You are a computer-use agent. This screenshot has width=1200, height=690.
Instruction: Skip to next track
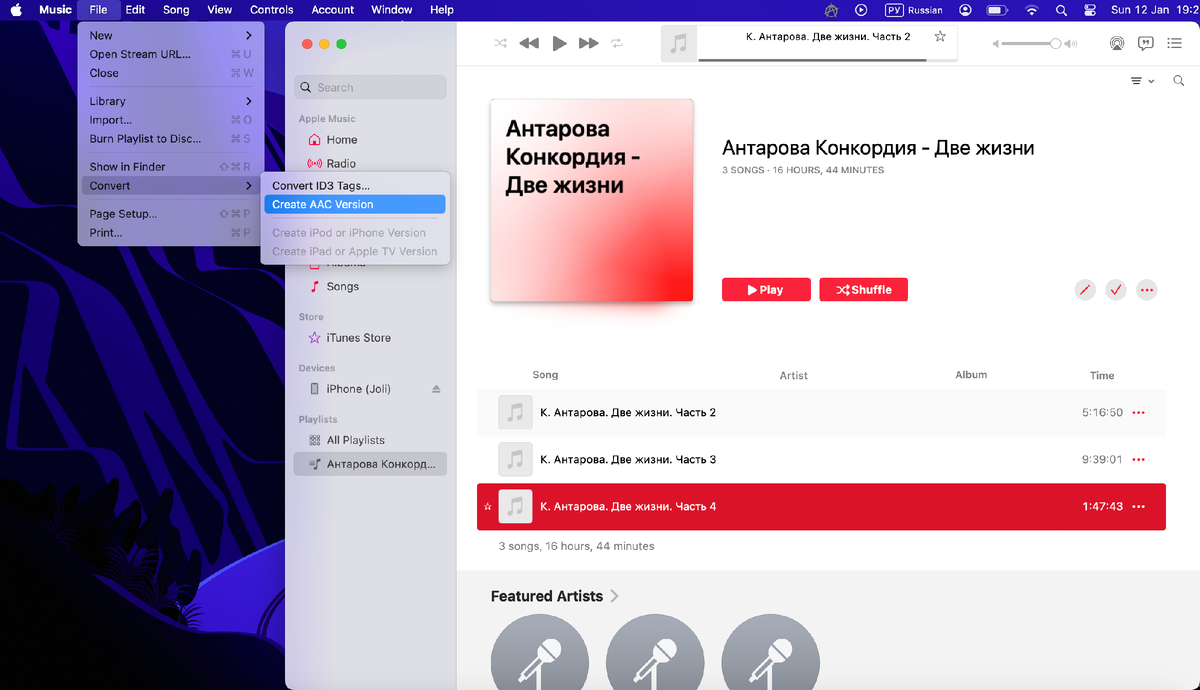point(589,43)
